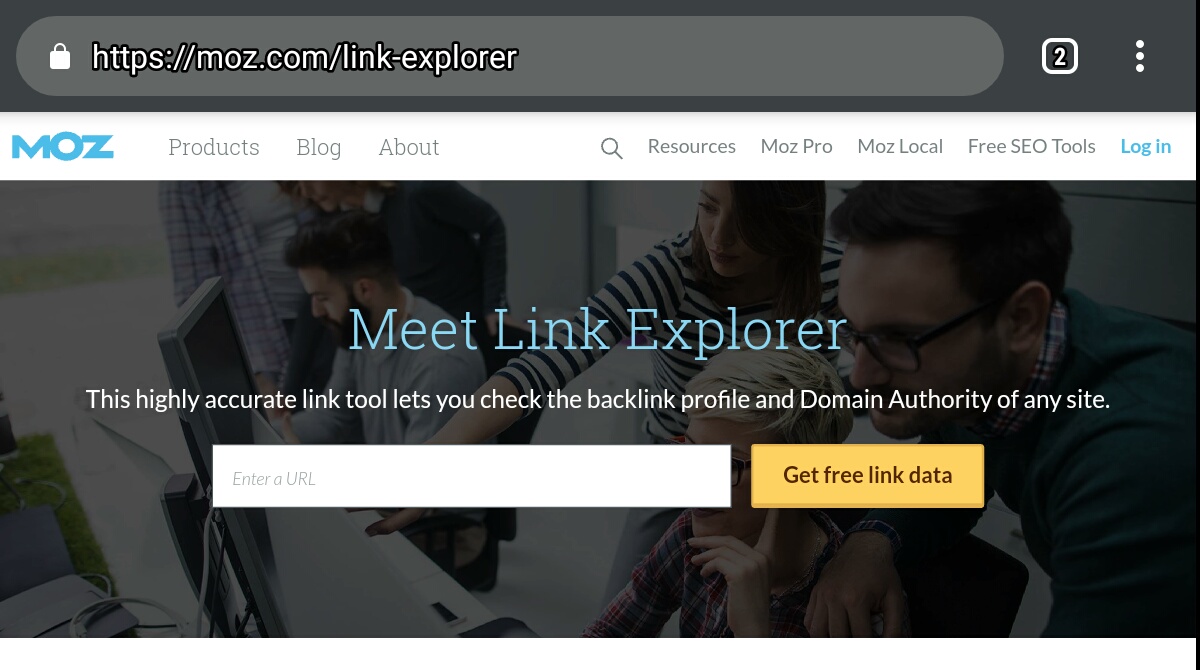Click the Log in link
1200x670 pixels.
[x=1146, y=146]
